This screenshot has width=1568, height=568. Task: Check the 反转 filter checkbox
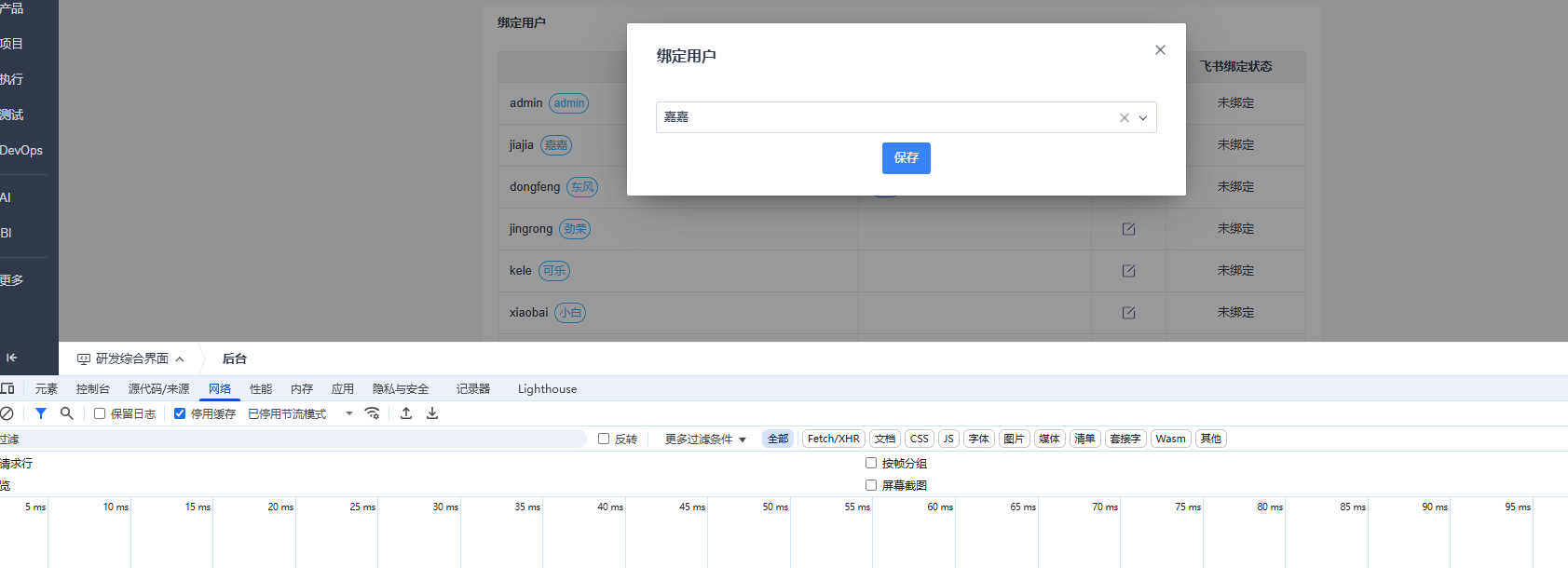click(604, 439)
